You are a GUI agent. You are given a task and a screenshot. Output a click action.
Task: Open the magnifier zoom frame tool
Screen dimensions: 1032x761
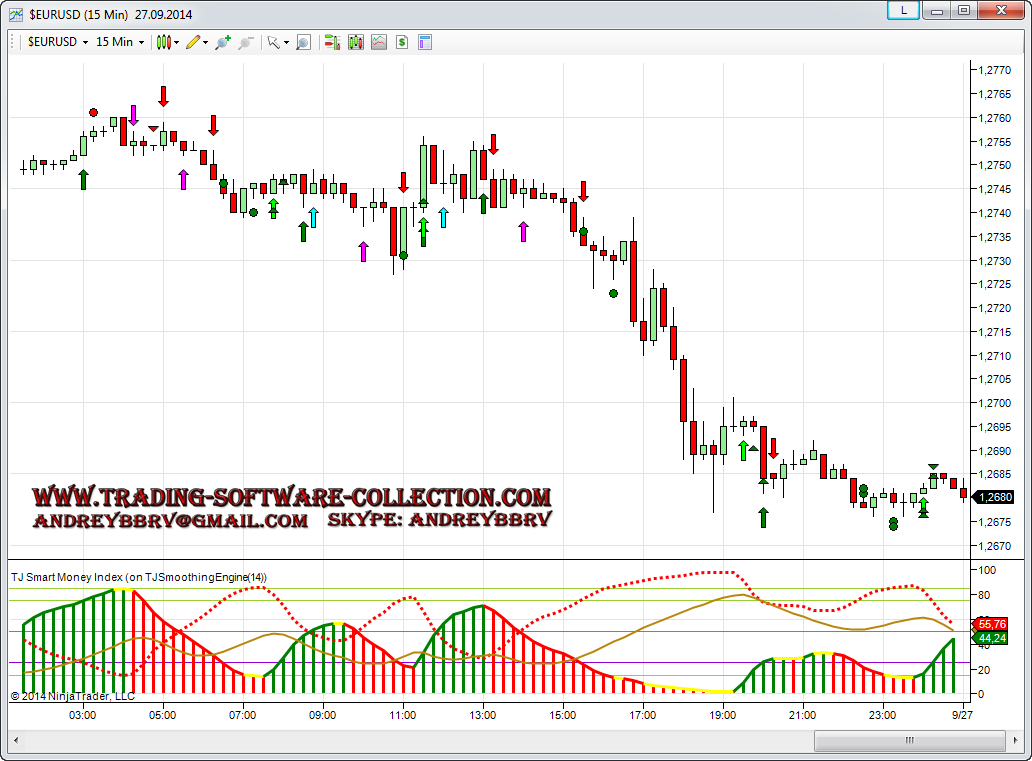point(303,42)
